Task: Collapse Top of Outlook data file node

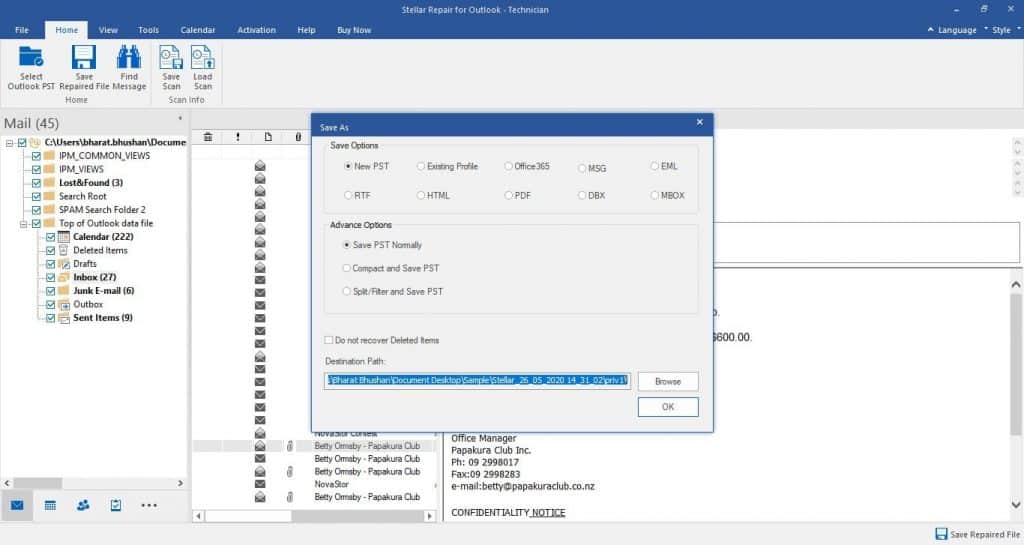Action: (x=24, y=224)
